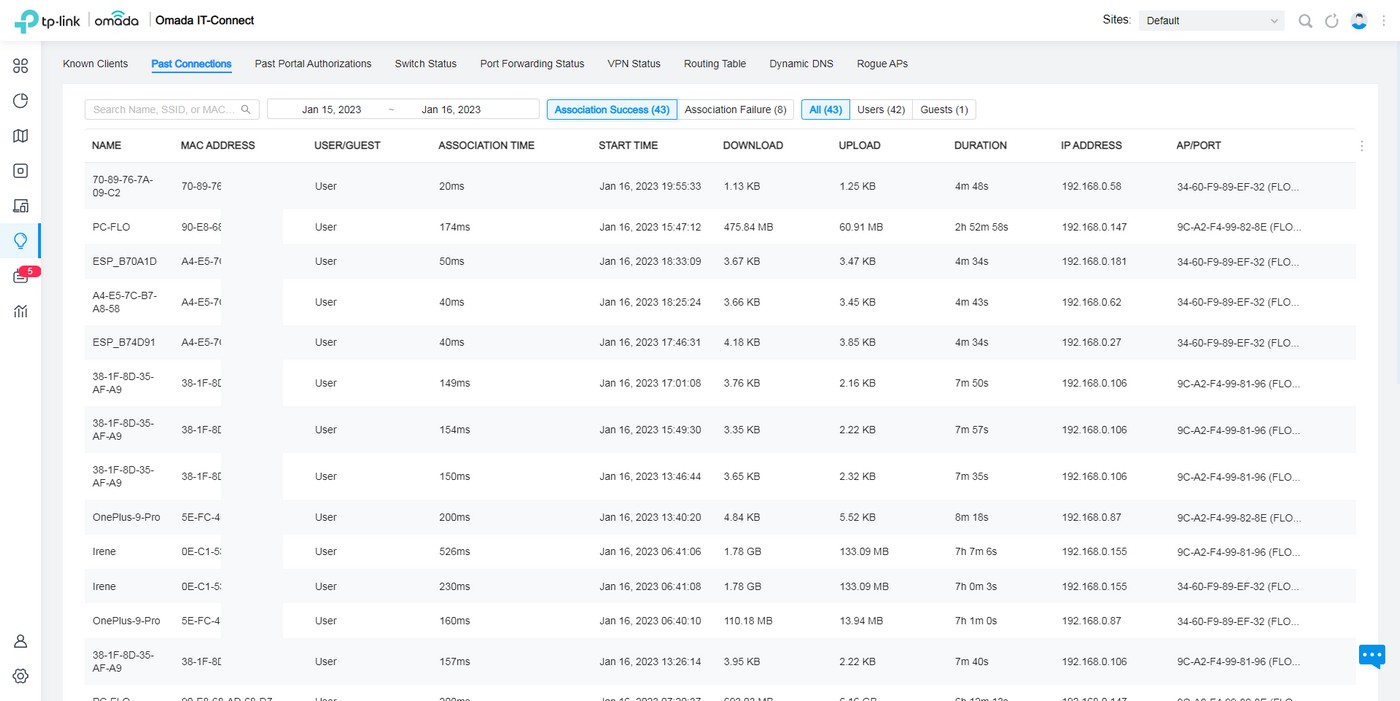Switch to the Rogue APs tab

[882, 64]
